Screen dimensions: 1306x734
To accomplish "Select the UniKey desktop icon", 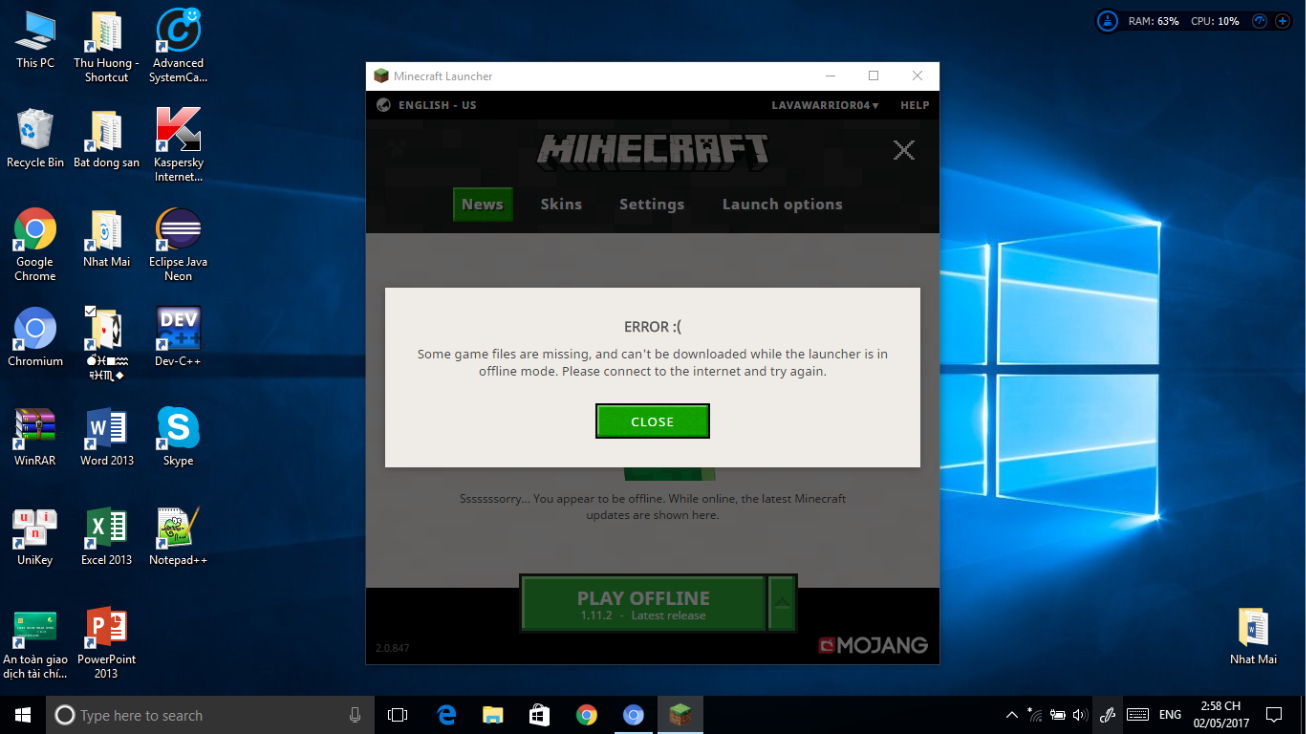I will tap(35, 537).
